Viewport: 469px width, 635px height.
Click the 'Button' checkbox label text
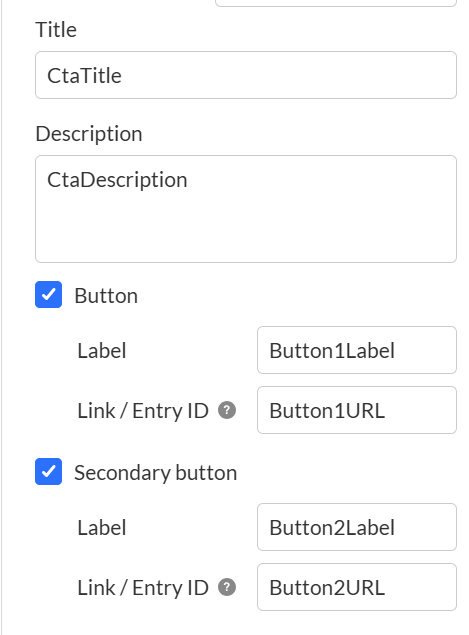click(106, 296)
